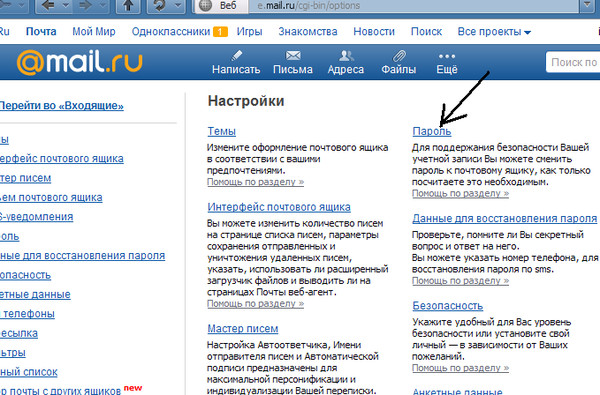Screen dimensions: 600x395
Task: Go to Мой Мир
Action: [x=94, y=32]
